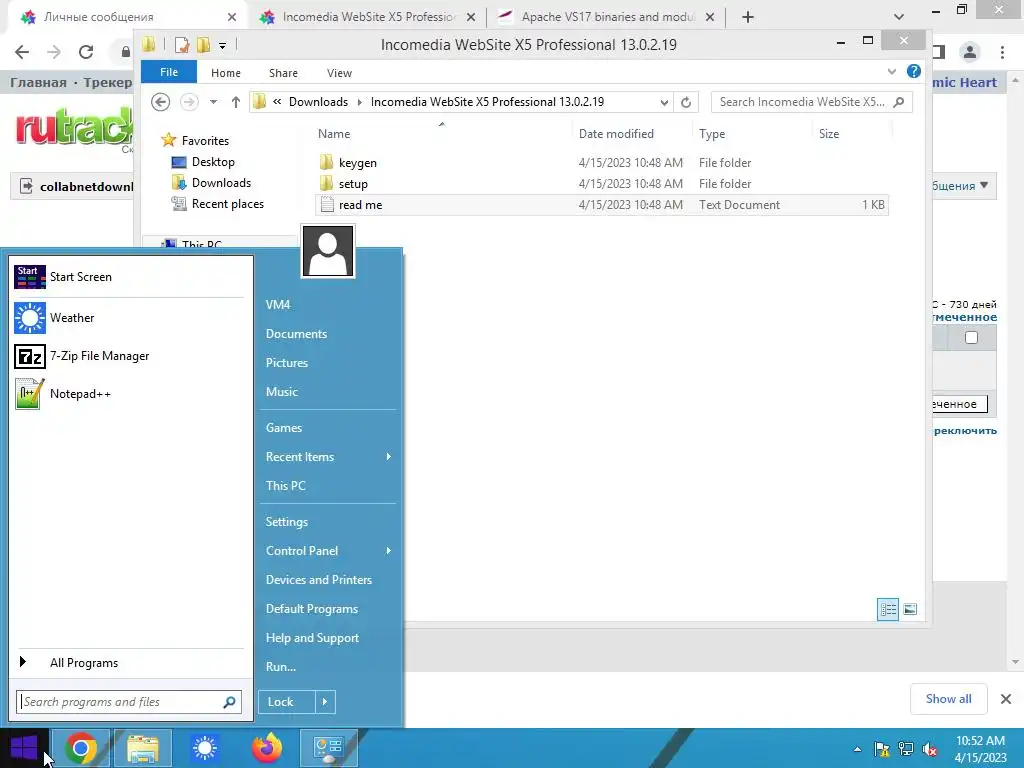Switch to the Share ribbon tab
Viewport: 1024px width, 768px height.
(x=283, y=73)
